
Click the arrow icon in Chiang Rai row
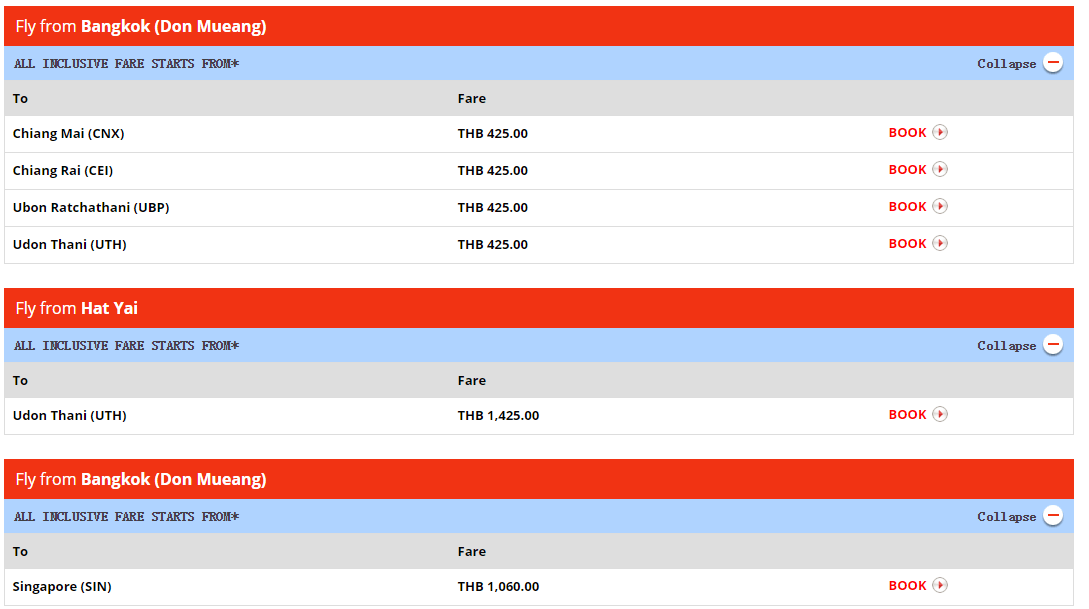pos(940,169)
